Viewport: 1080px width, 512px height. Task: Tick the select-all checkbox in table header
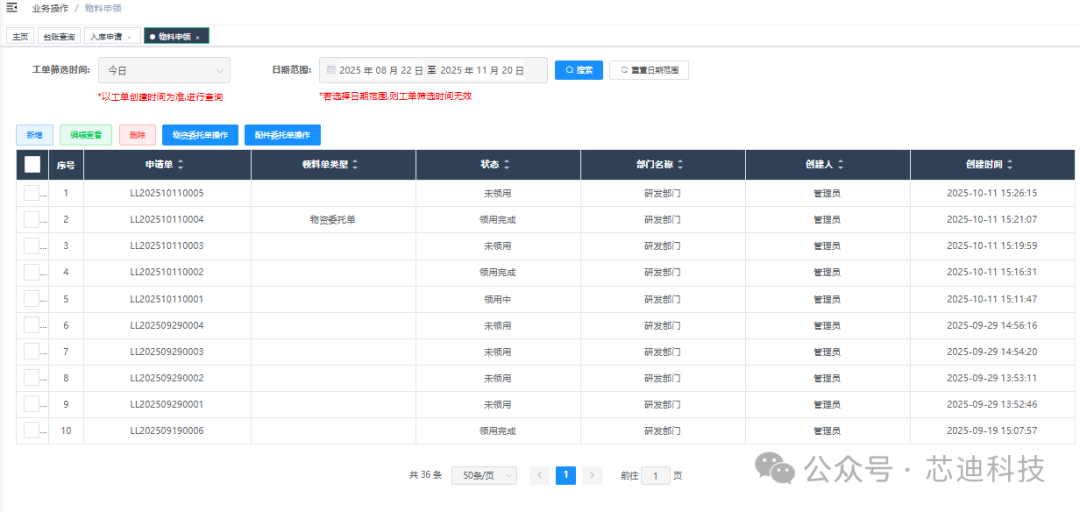pos(32,165)
